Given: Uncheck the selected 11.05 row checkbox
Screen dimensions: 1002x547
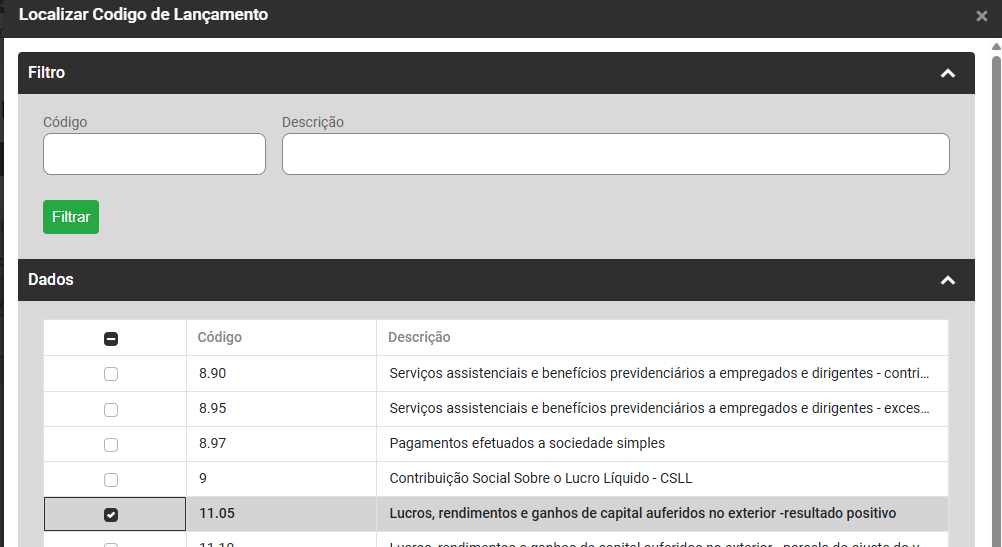Looking at the screenshot, I should 111,514.
